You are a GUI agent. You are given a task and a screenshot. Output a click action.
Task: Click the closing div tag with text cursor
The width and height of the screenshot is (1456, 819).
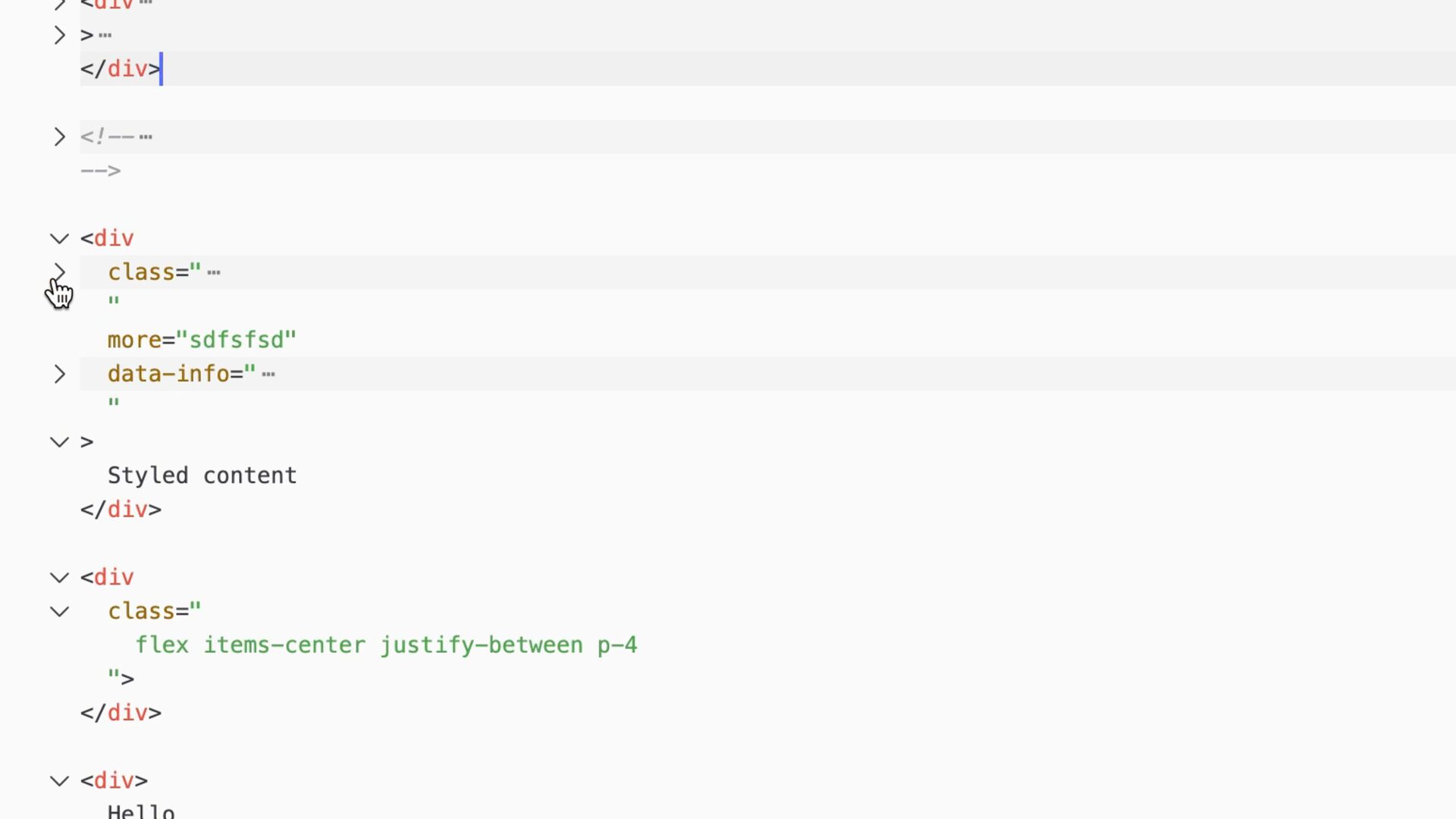tap(121, 69)
